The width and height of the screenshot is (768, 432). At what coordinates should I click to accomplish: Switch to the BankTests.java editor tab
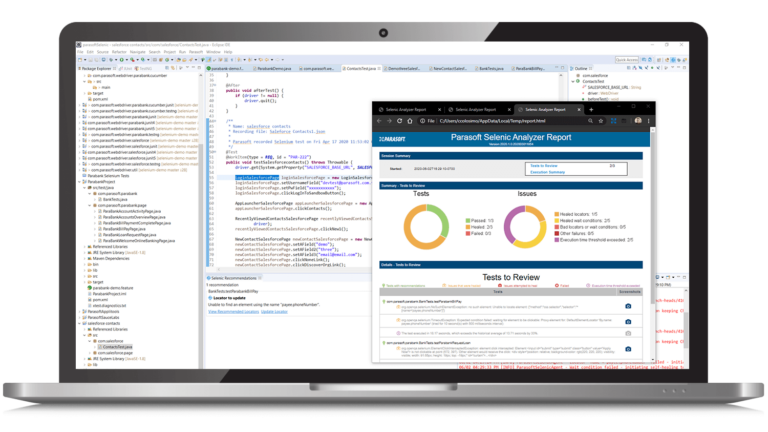491,69
